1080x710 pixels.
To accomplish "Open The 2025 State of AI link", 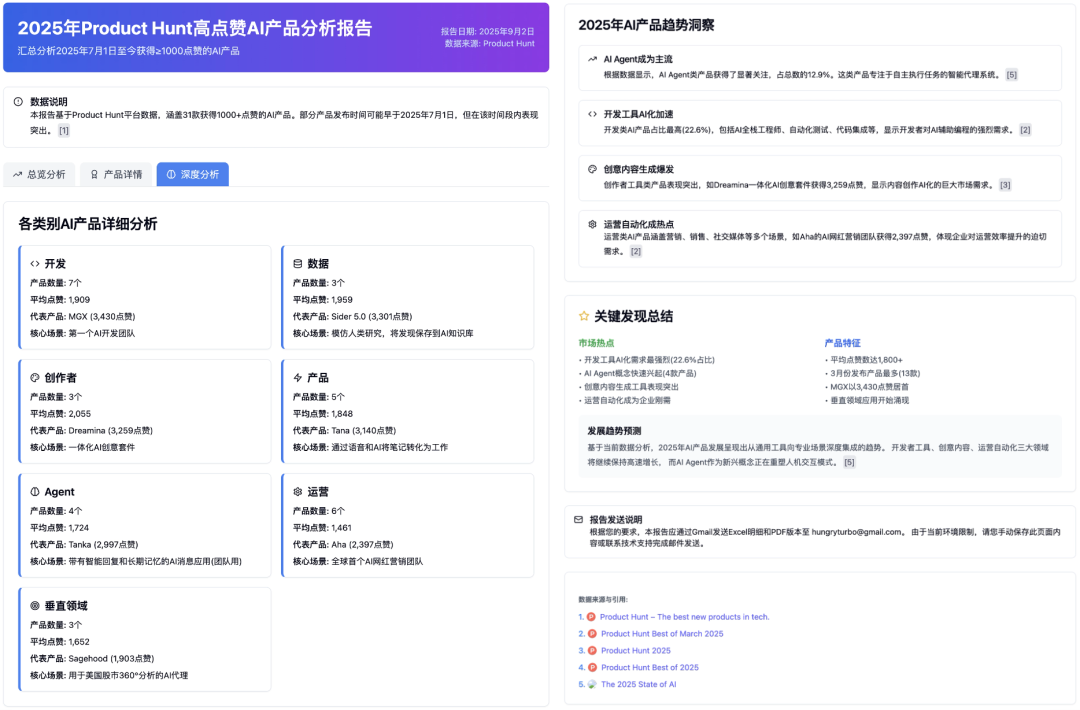I will pos(638,685).
